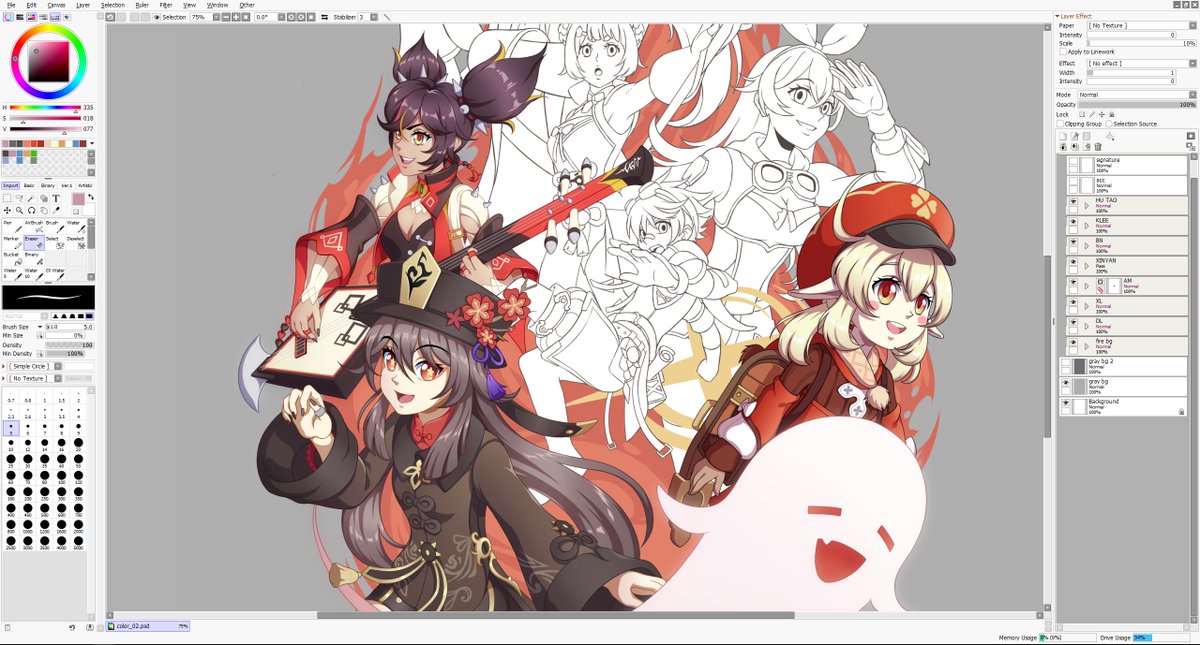
Task: Hide the KLEE layer folder
Action: tap(1072, 223)
